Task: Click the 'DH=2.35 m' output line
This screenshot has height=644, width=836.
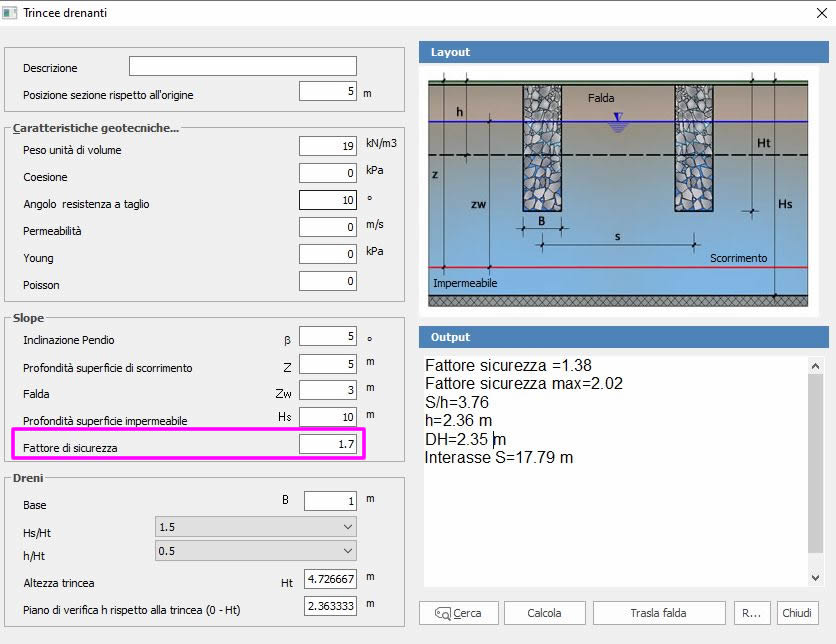Action: 465,439
